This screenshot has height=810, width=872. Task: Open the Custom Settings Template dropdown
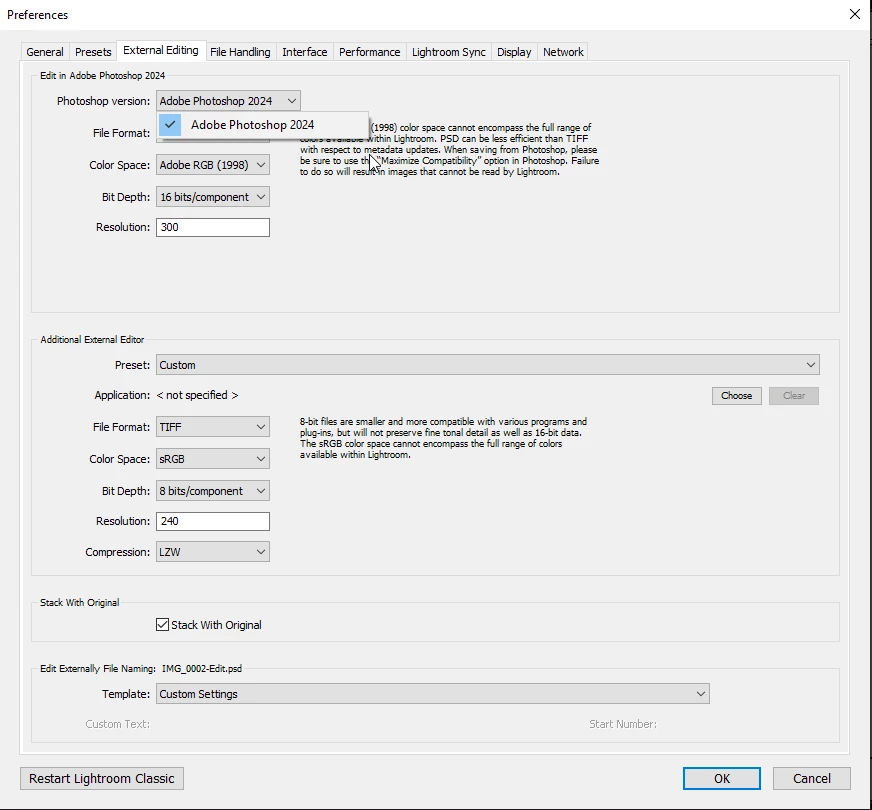[433, 694]
